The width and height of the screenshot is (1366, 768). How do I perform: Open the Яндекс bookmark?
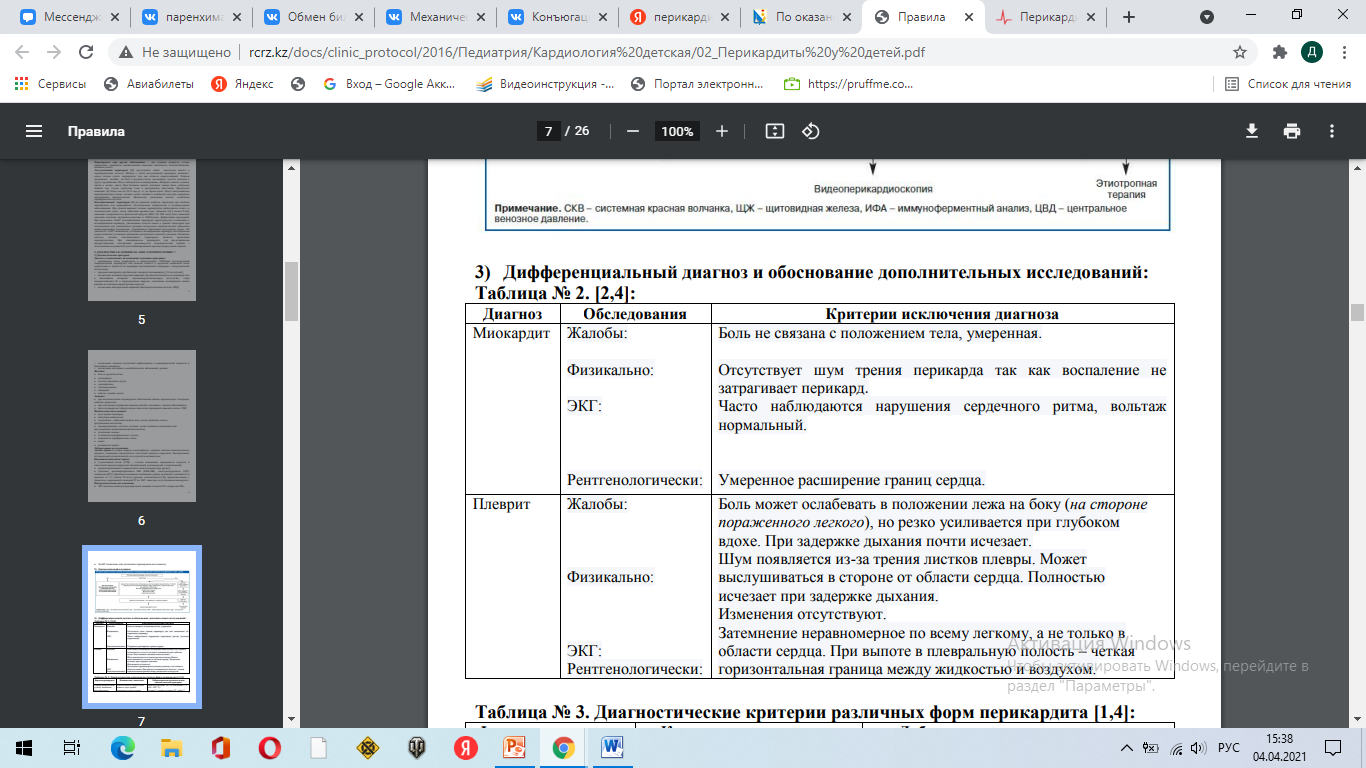pyautogui.click(x=242, y=84)
